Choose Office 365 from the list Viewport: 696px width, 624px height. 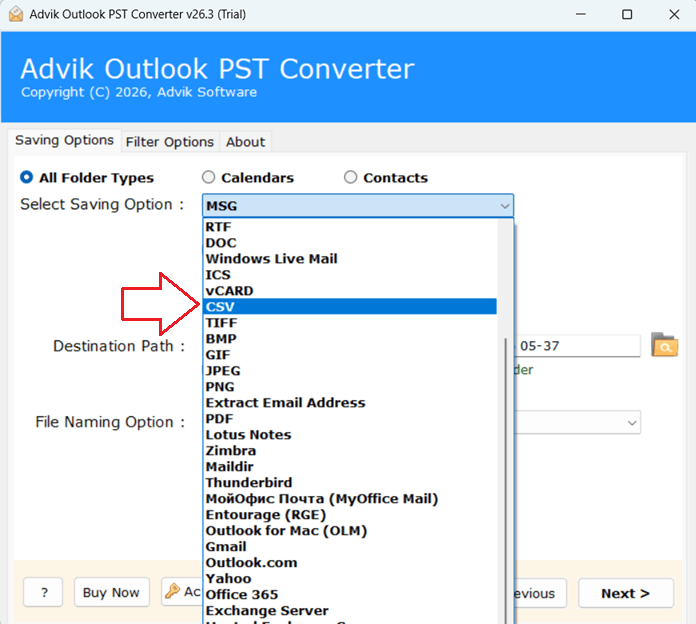(x=350, y=594)
